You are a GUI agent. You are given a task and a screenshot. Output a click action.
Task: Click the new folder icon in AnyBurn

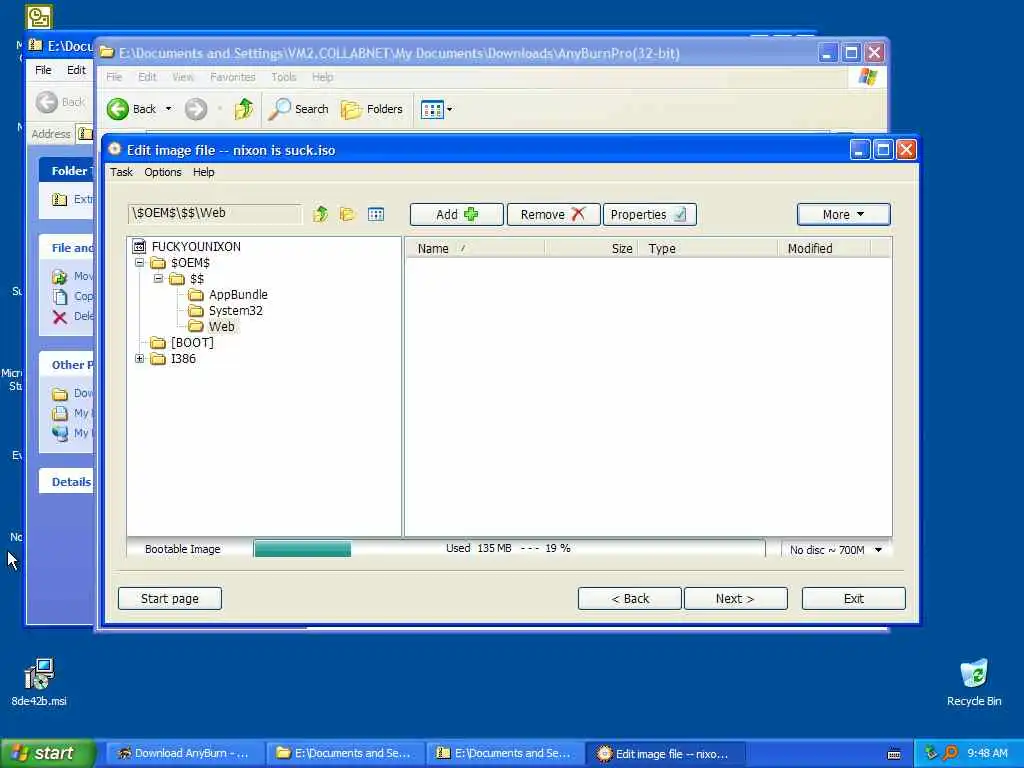(x=347, y=214)
